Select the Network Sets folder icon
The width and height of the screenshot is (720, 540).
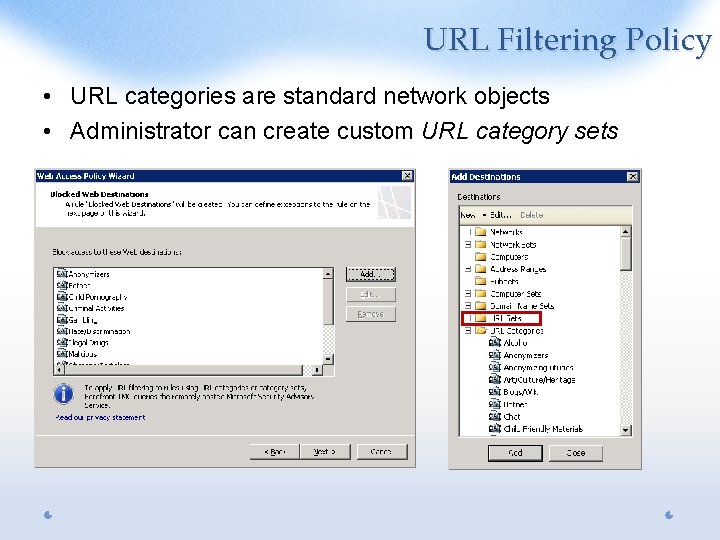(481, 244)
